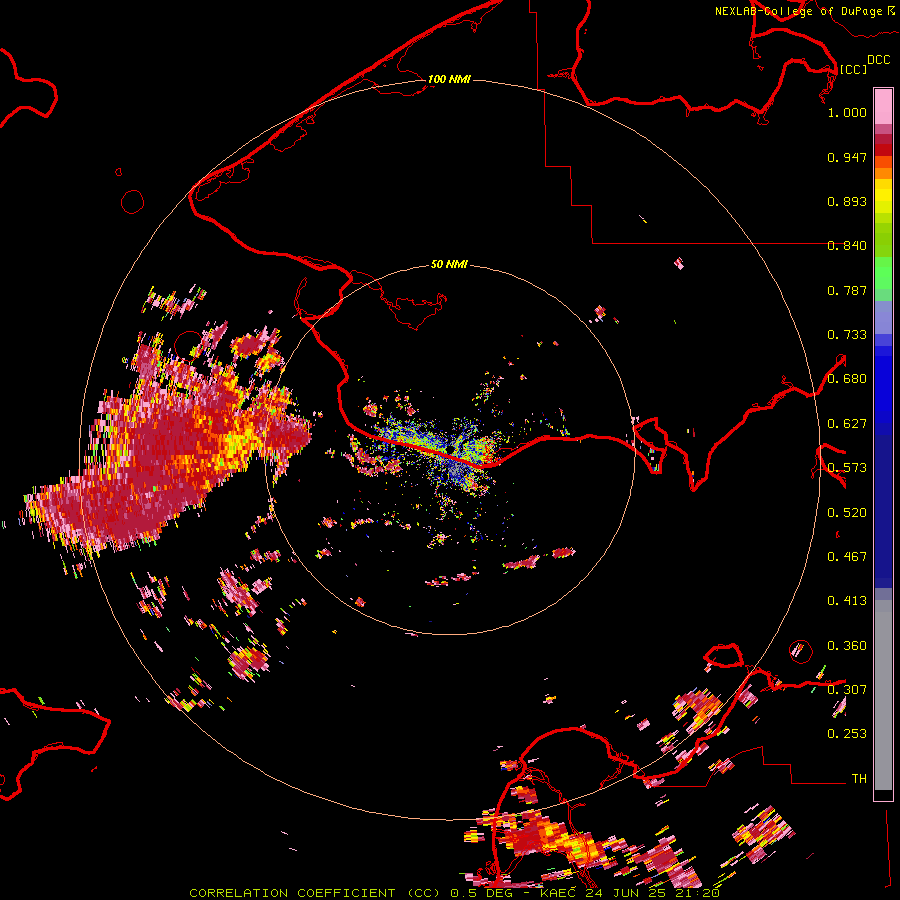This screenshot has width=900, height=900.
Task: Click the DCC label above the color scale
Action: (x=878, y=60)
